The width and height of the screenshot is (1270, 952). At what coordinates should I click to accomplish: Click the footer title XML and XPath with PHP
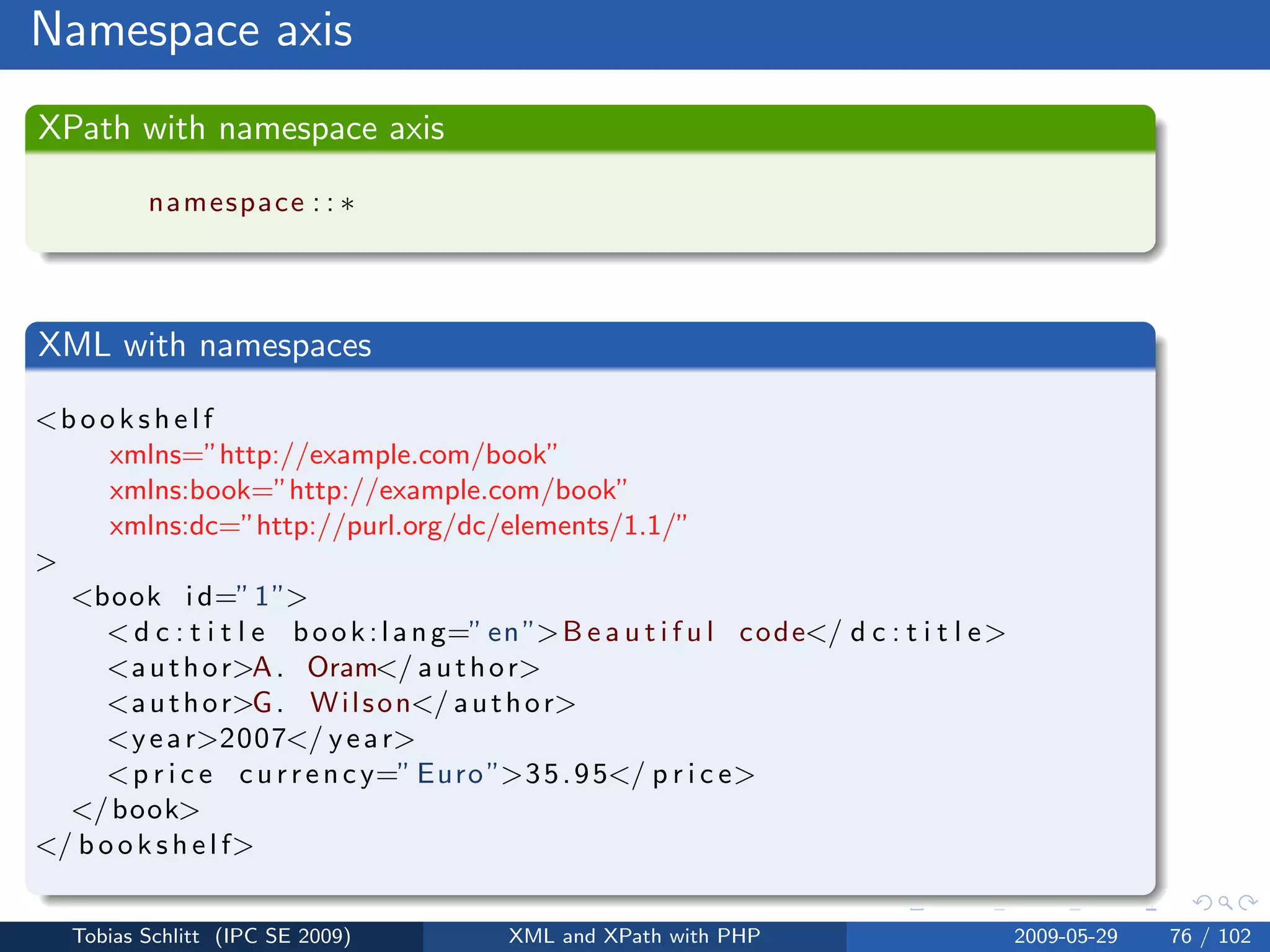pyautogui.click(x=634, y=936)
